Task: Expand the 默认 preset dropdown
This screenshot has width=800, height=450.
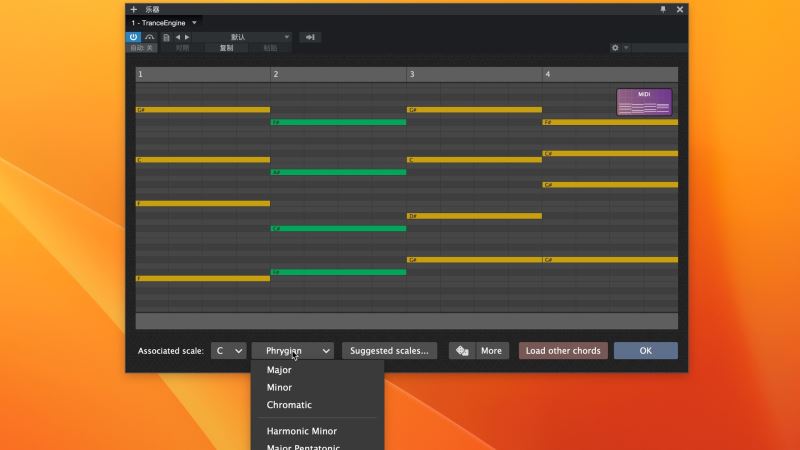Action: pos(240,37)
